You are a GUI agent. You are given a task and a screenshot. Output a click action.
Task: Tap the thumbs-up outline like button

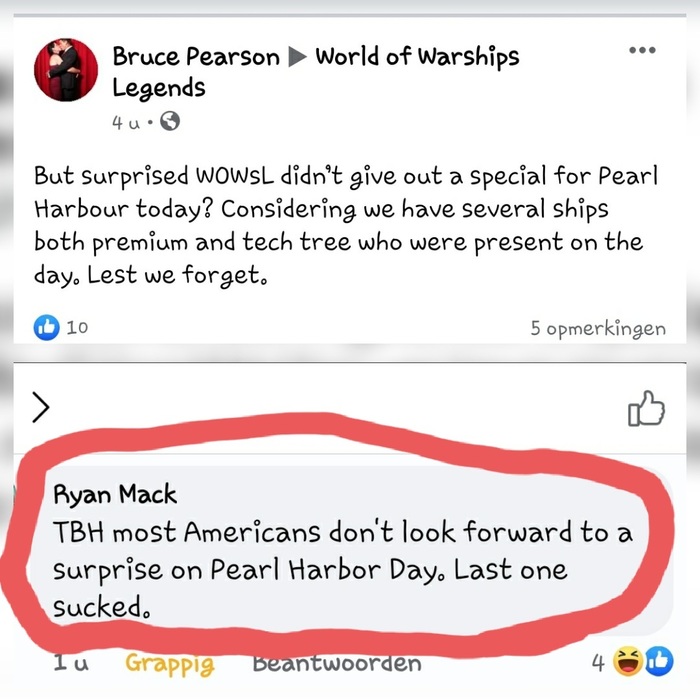pyautogui.click(x=646, y=408)
